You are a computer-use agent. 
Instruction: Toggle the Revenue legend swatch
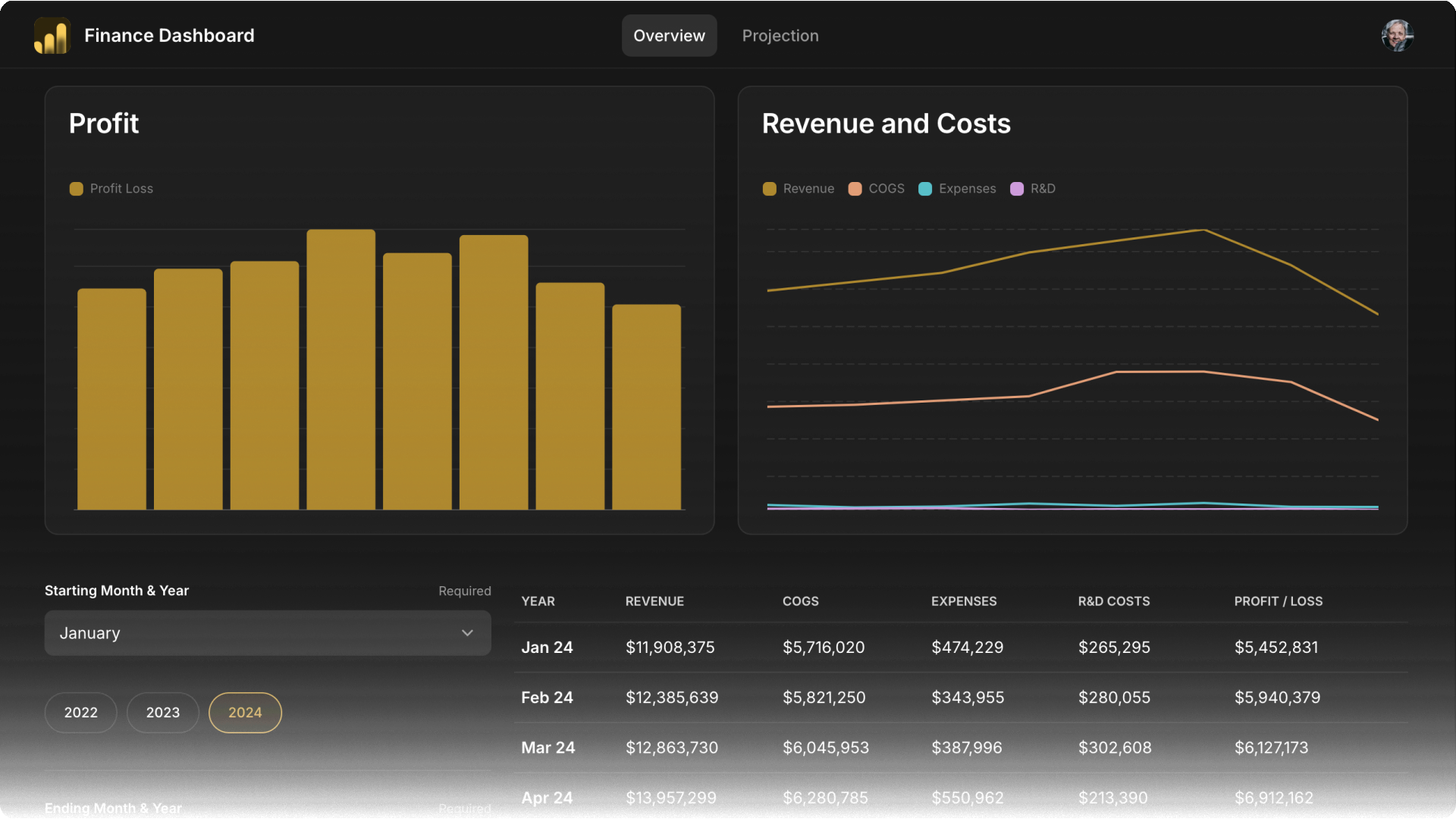[769, 189]
